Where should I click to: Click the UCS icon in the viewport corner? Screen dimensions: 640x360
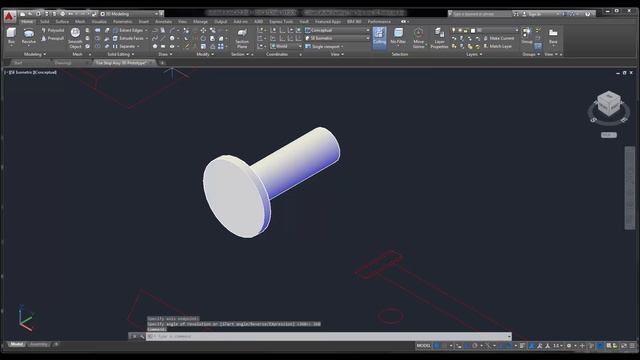pyautogui.click(x=25, y=318)
